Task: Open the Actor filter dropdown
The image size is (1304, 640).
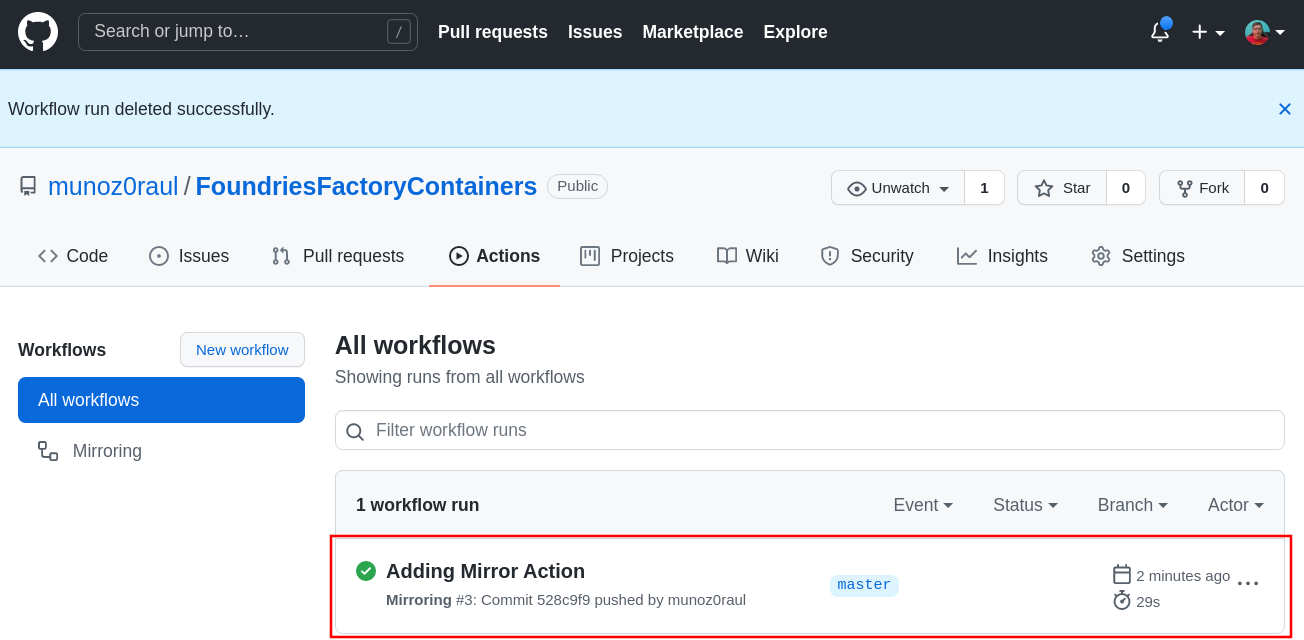Action: [1235, 505]
